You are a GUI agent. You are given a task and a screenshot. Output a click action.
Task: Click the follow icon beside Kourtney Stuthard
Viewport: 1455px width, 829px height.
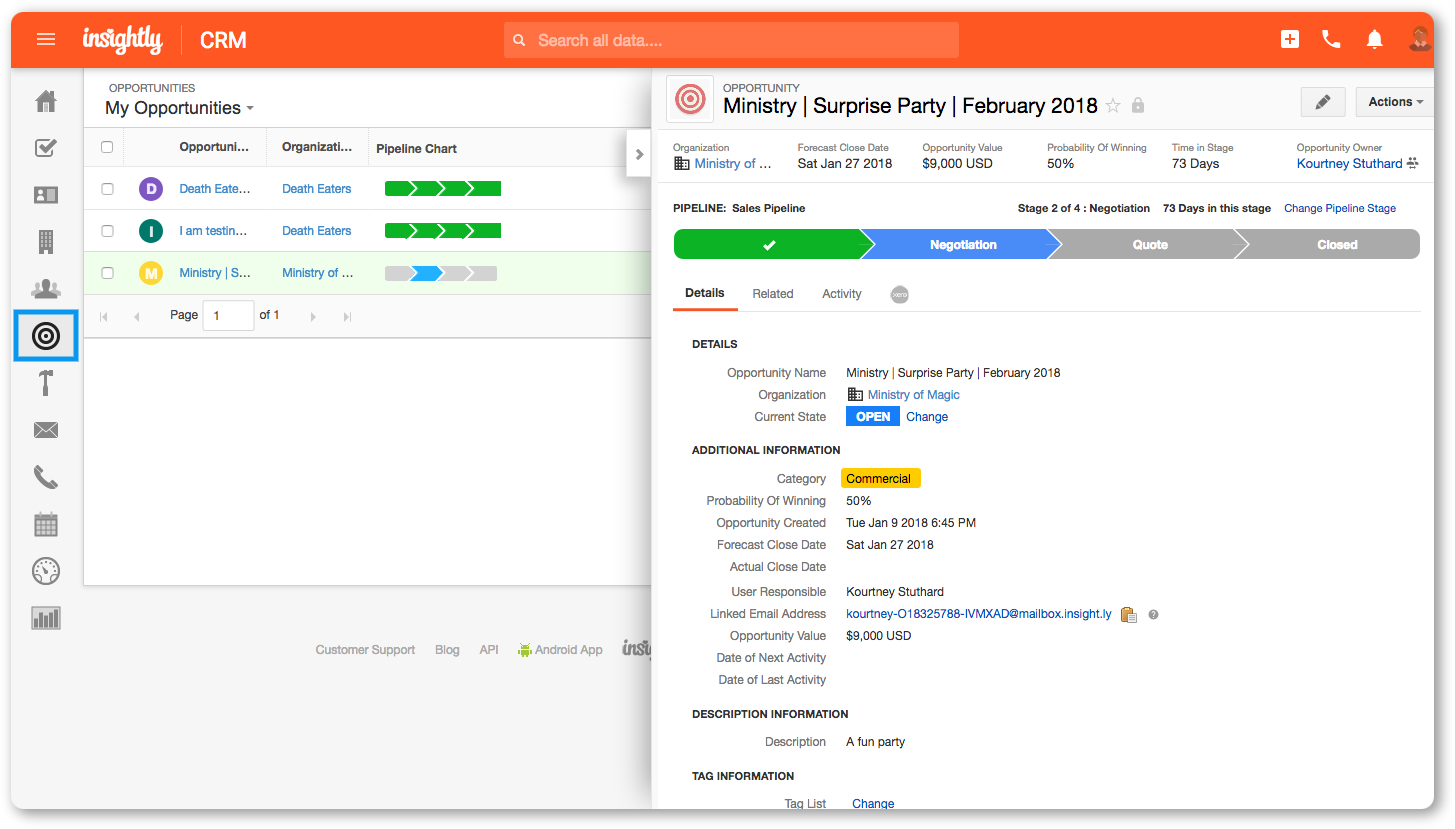[1412, 163]
